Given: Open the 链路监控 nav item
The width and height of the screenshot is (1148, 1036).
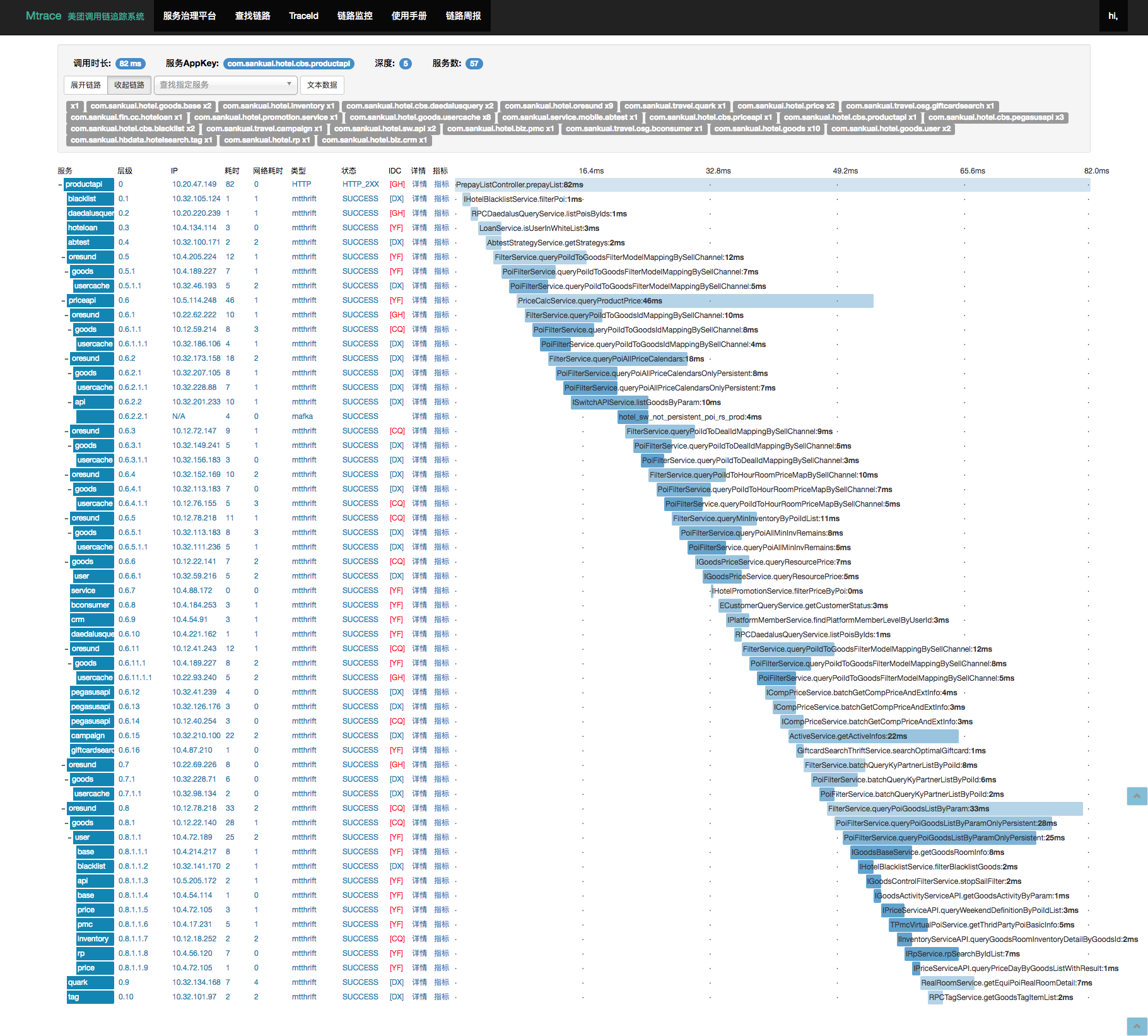Looking at the screenshot, I should point(354,16).
